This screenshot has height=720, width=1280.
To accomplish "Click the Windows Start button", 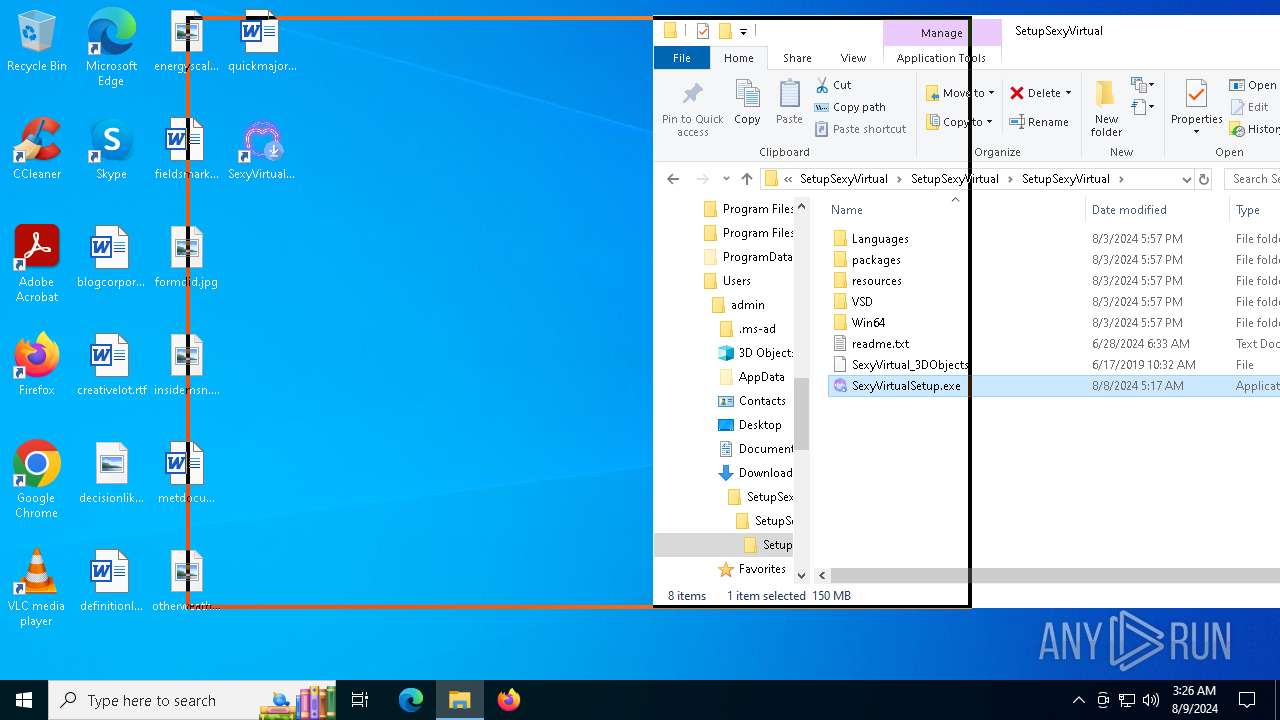I will coord(24,700).
